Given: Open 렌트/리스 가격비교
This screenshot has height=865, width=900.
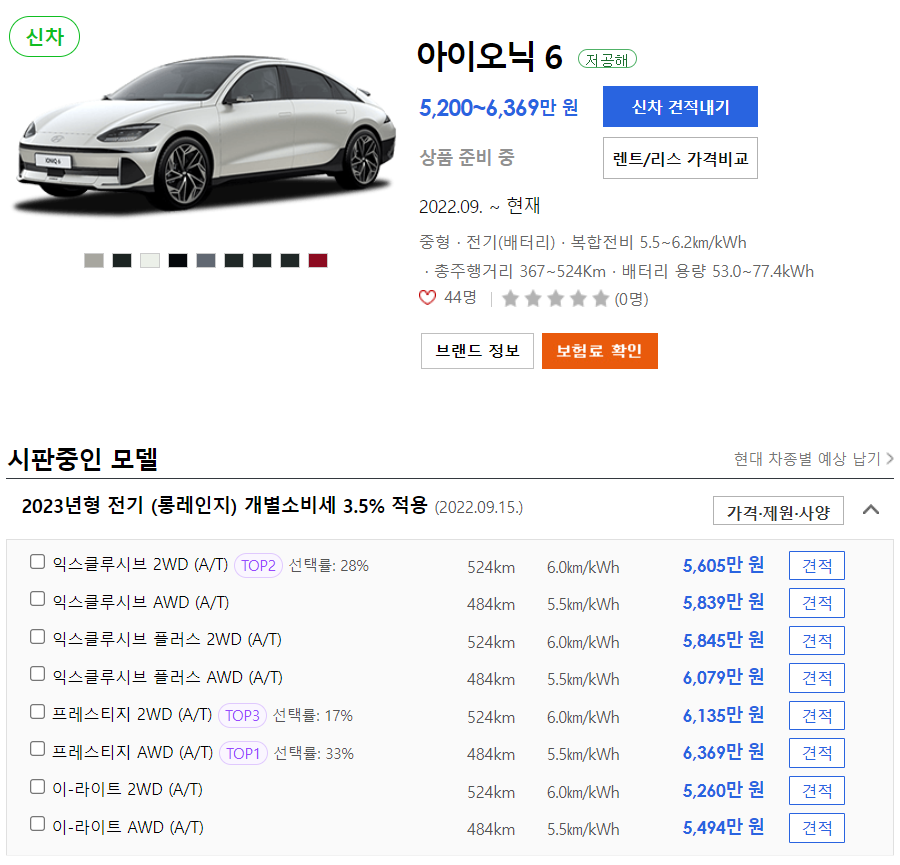Looking at the screenshot, I should coord(680,158).
